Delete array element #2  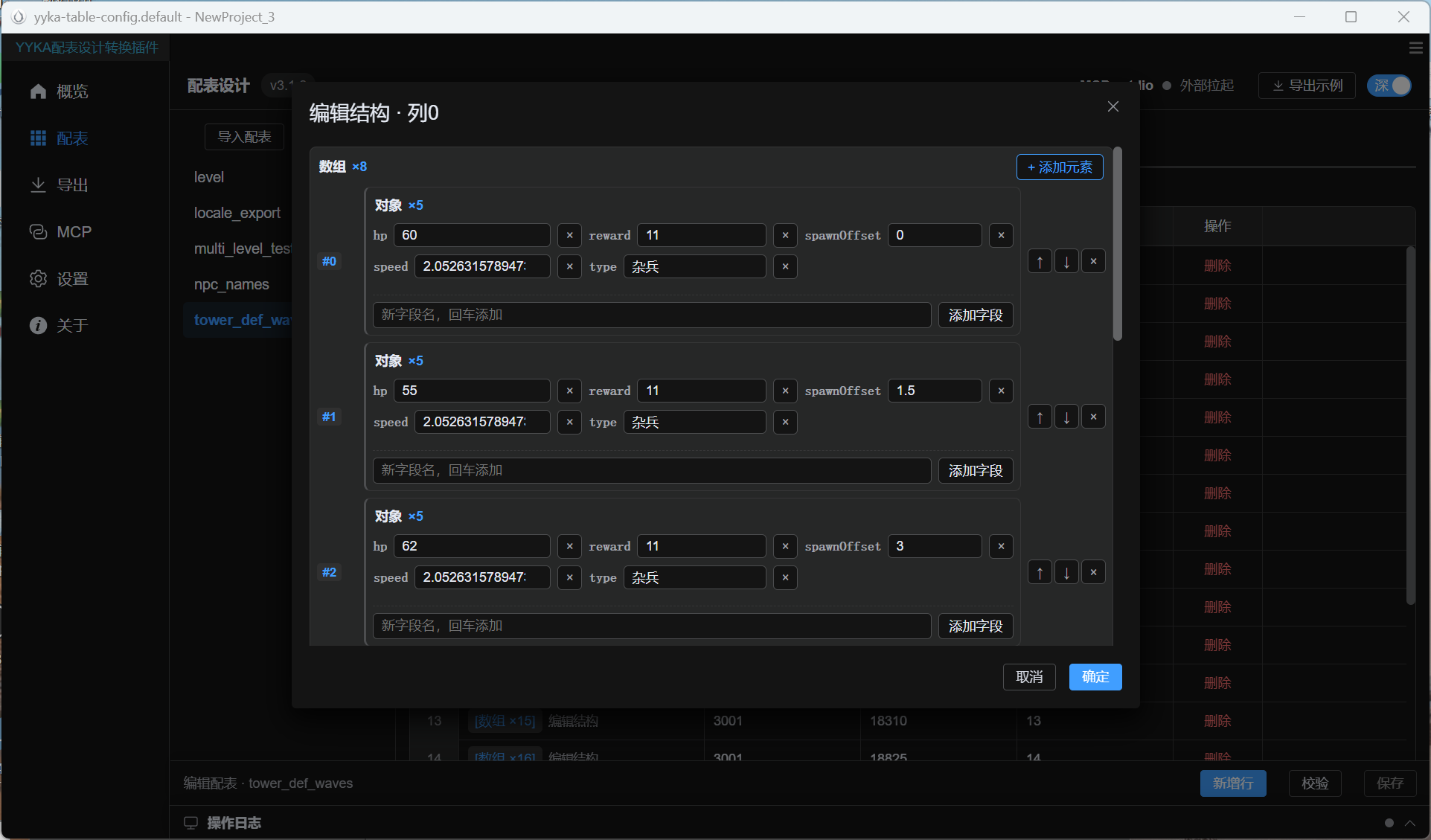point(1093,572)
